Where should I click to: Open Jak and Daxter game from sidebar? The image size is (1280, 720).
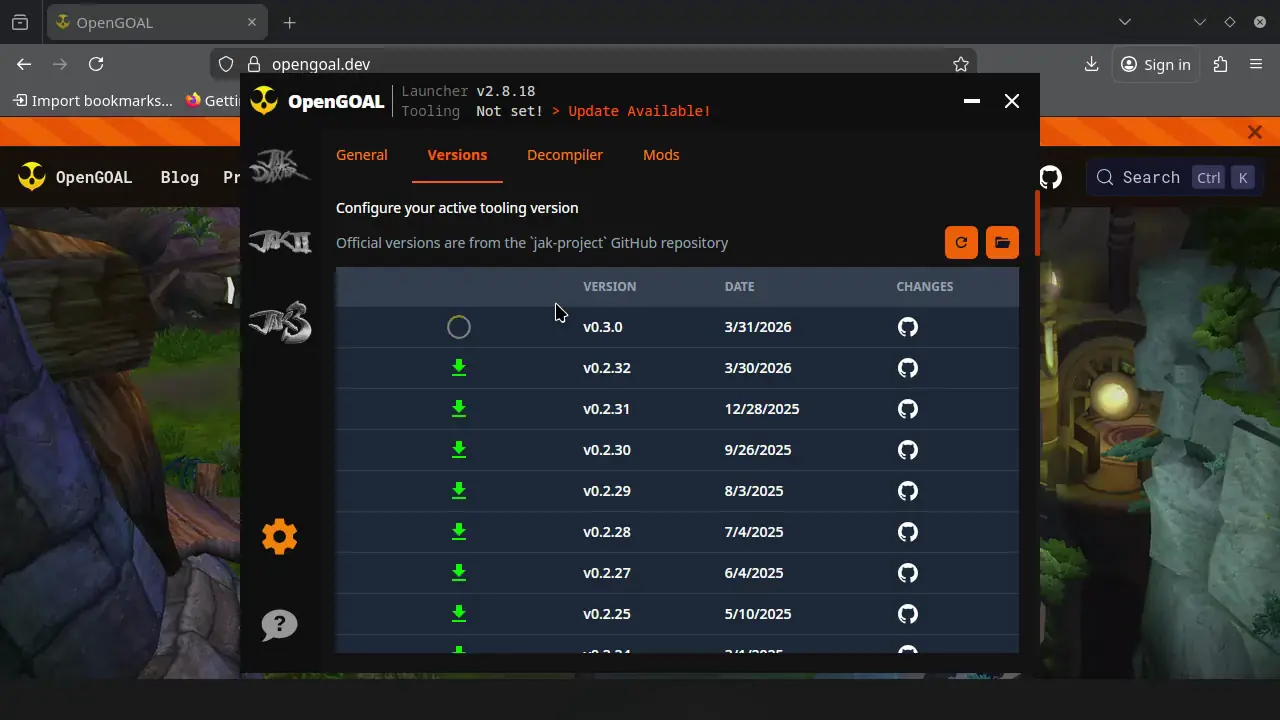[x=279, y=166]
